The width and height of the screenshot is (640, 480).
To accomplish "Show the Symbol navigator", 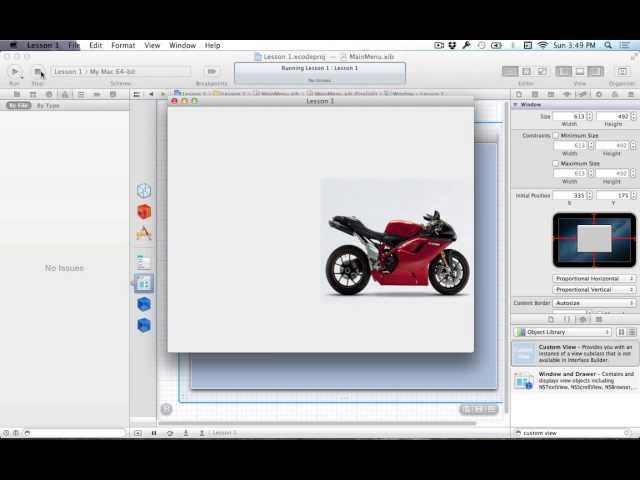I will click(33, 94).
